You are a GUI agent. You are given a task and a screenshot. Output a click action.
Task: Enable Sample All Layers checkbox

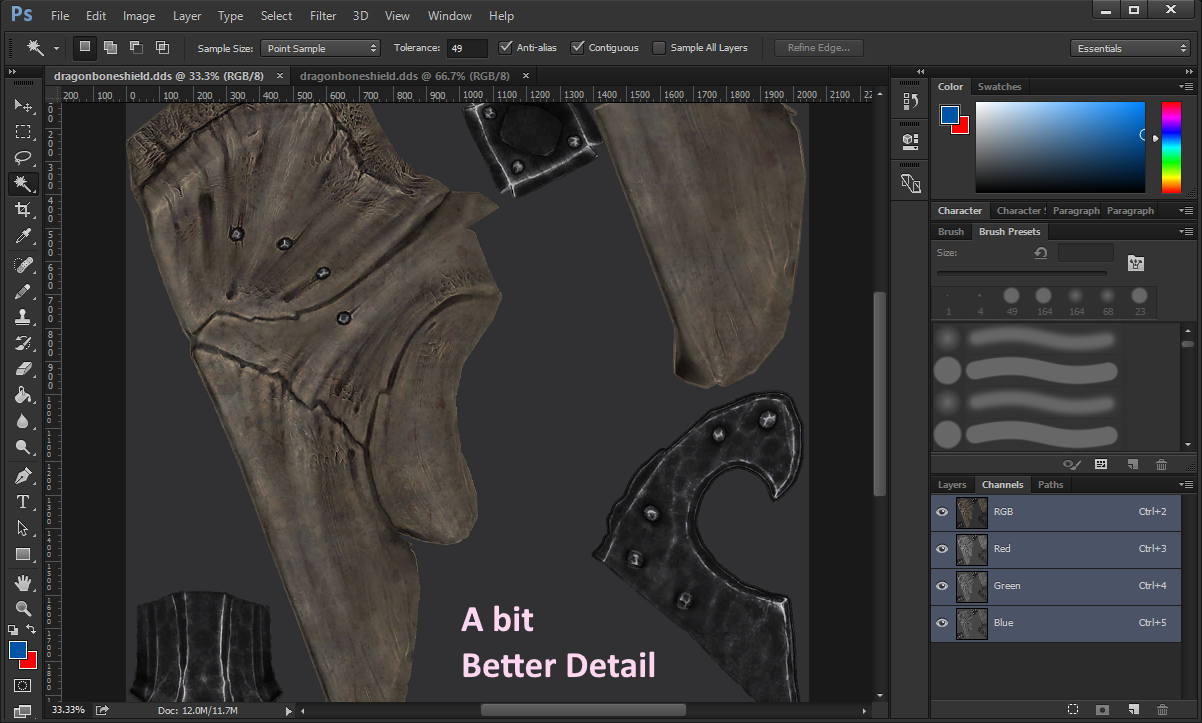click(x=659, y=47)
